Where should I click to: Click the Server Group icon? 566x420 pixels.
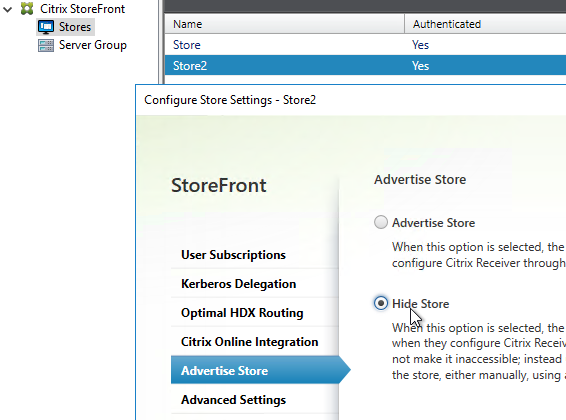[x=46, y=45]
